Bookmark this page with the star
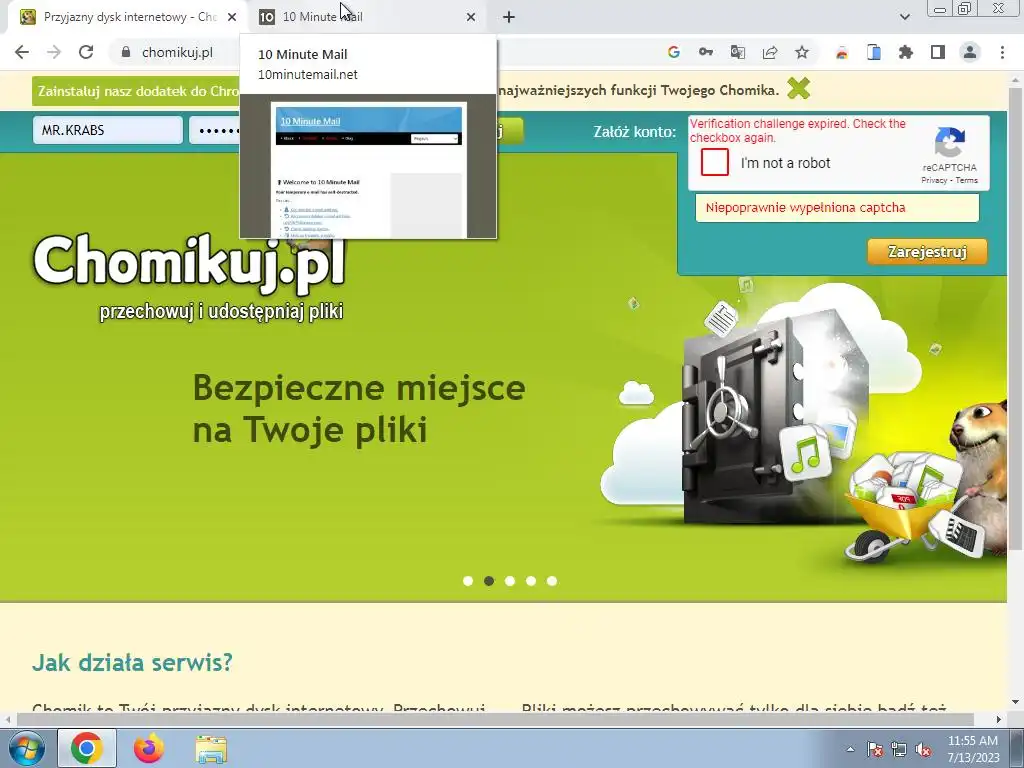 click(x=802, y=52)
